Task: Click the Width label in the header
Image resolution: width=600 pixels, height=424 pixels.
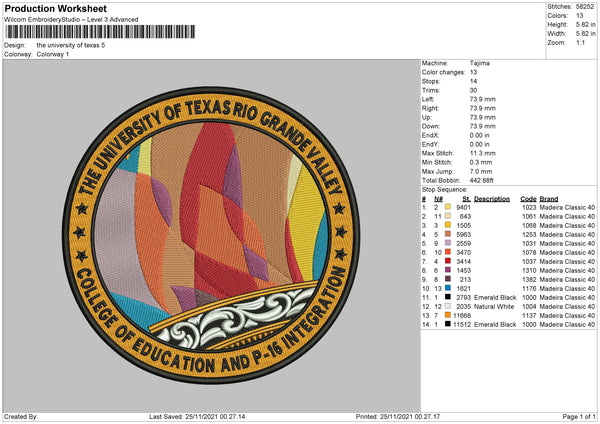Action: pyautogui.click(x=556, y=34)
